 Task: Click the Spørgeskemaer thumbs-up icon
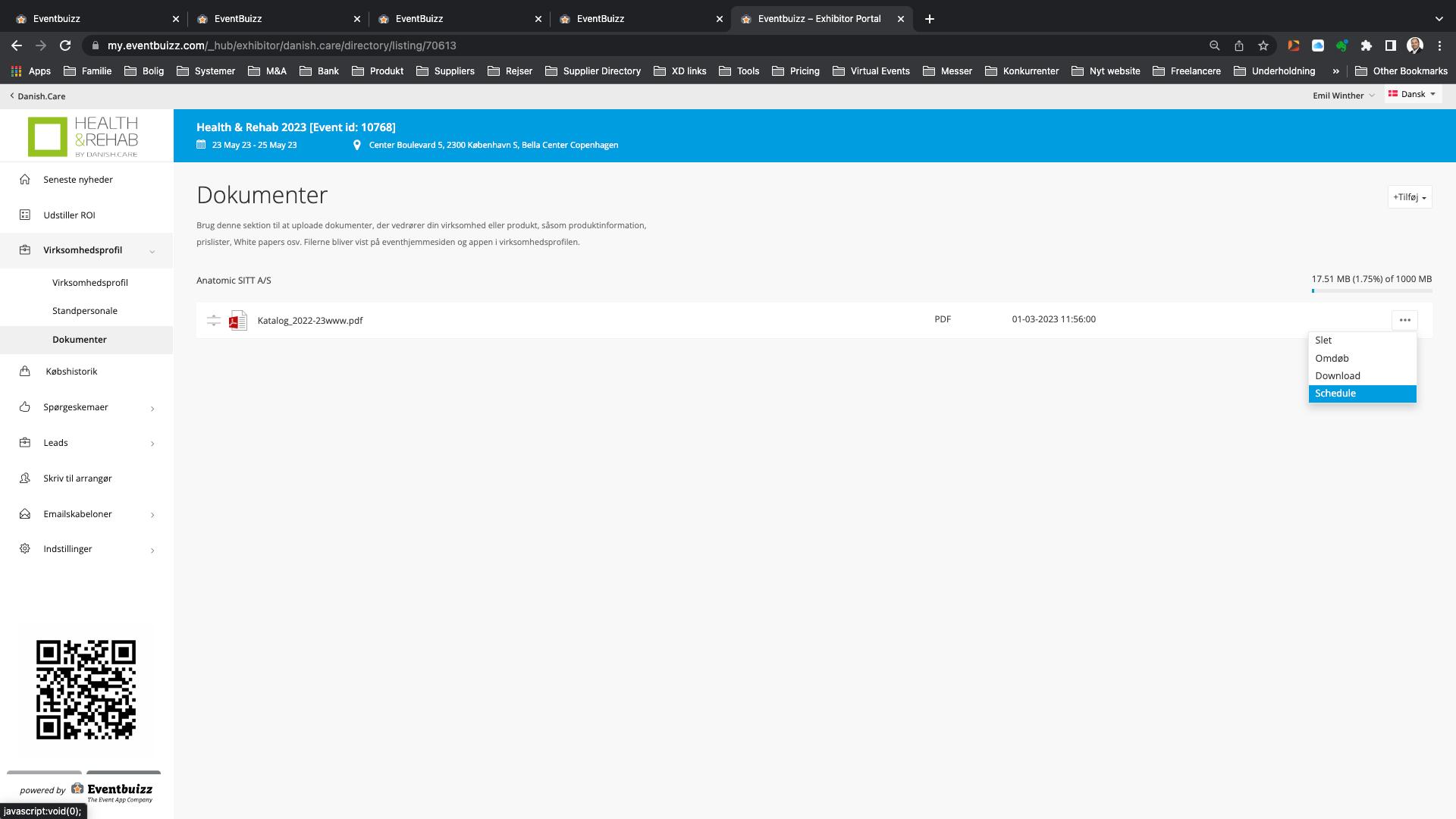25,407
